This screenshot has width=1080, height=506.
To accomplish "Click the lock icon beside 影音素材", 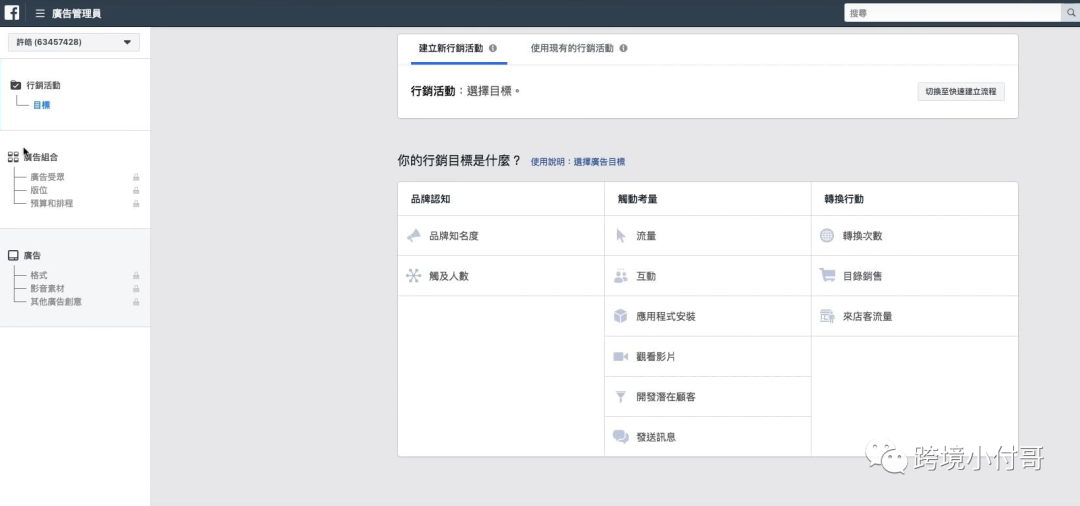I will [136, 288].
